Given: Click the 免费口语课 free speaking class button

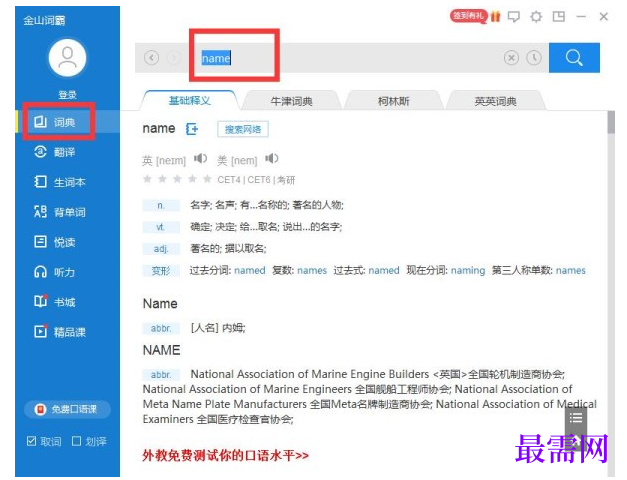Looking at the screenshot, I should [67, 409].
